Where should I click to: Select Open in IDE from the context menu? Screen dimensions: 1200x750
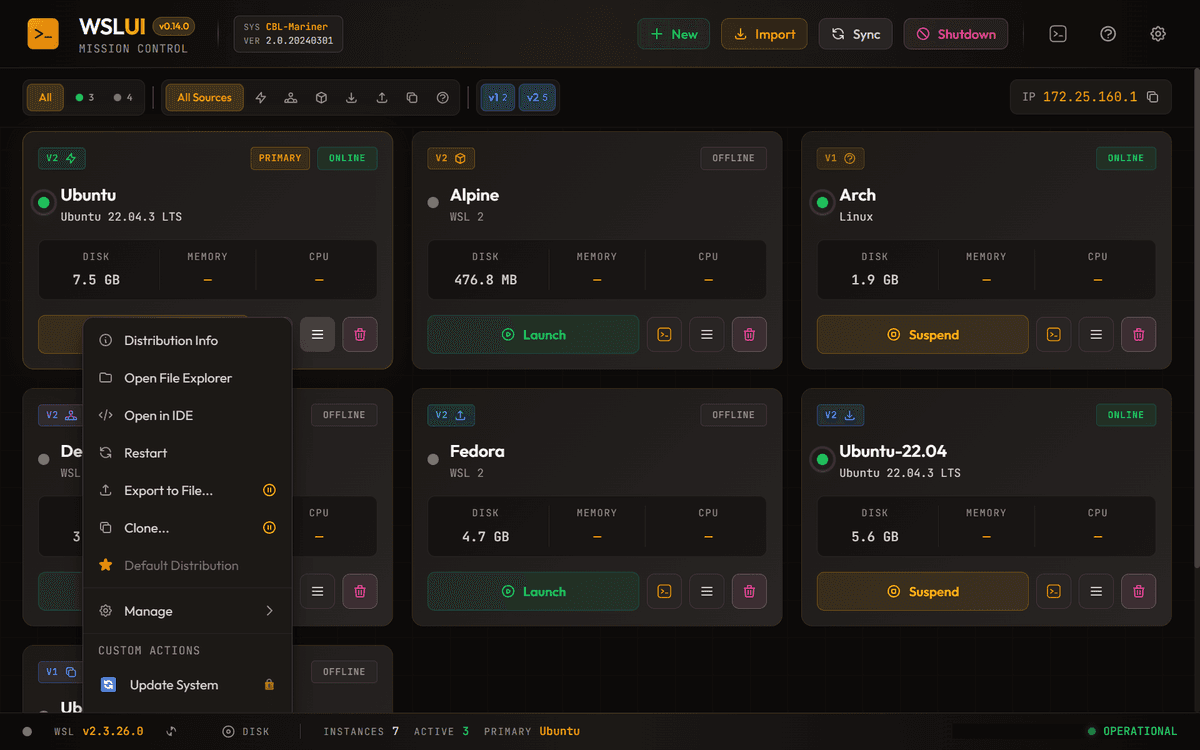tap(187, 415)
